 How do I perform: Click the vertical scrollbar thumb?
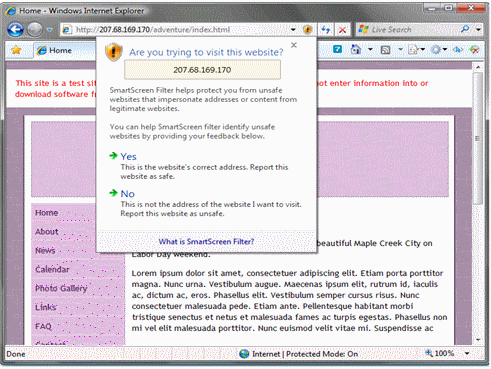point(478,138)
